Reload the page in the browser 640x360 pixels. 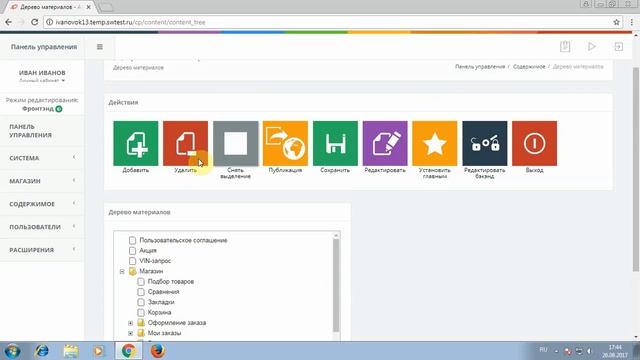pos(35,22)
